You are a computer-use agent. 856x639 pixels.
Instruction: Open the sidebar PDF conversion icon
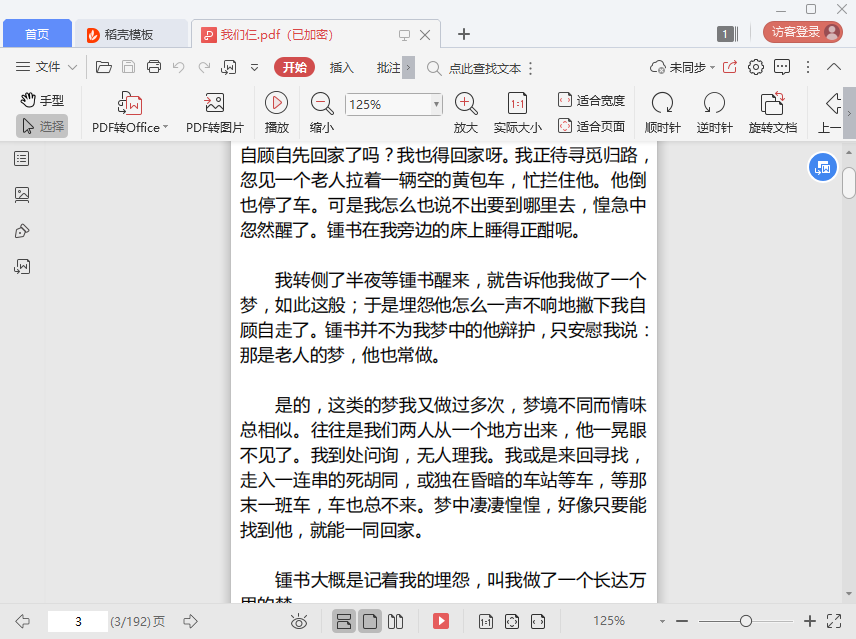[22, 267]
